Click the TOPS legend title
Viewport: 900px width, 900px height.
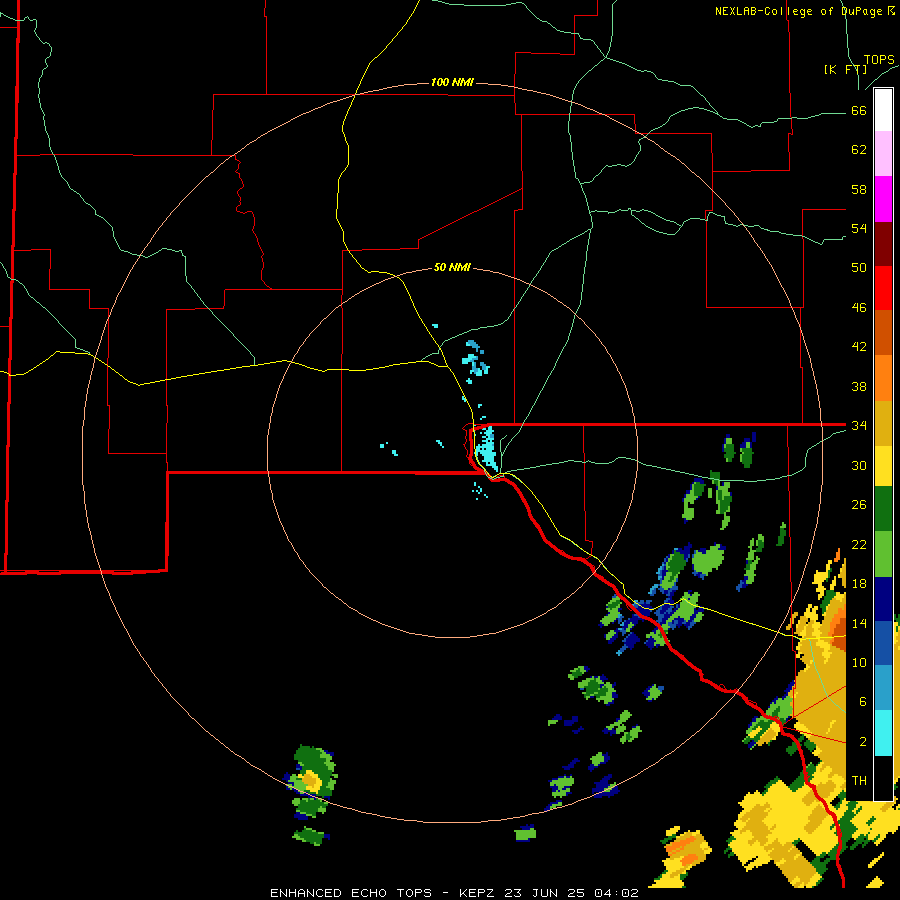(879, 59)
